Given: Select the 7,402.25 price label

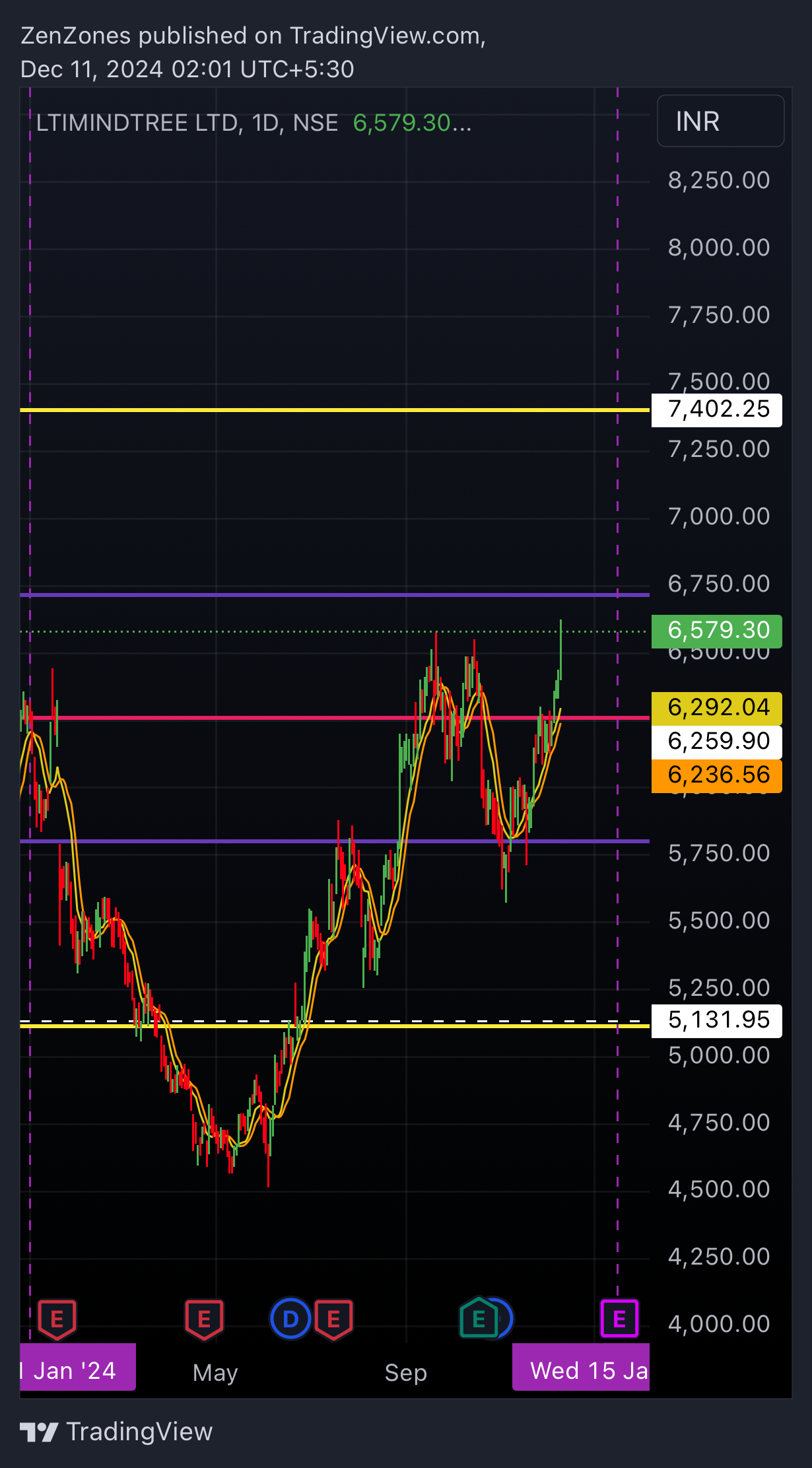Looking at the screenshot, I should tap(717, 410).
